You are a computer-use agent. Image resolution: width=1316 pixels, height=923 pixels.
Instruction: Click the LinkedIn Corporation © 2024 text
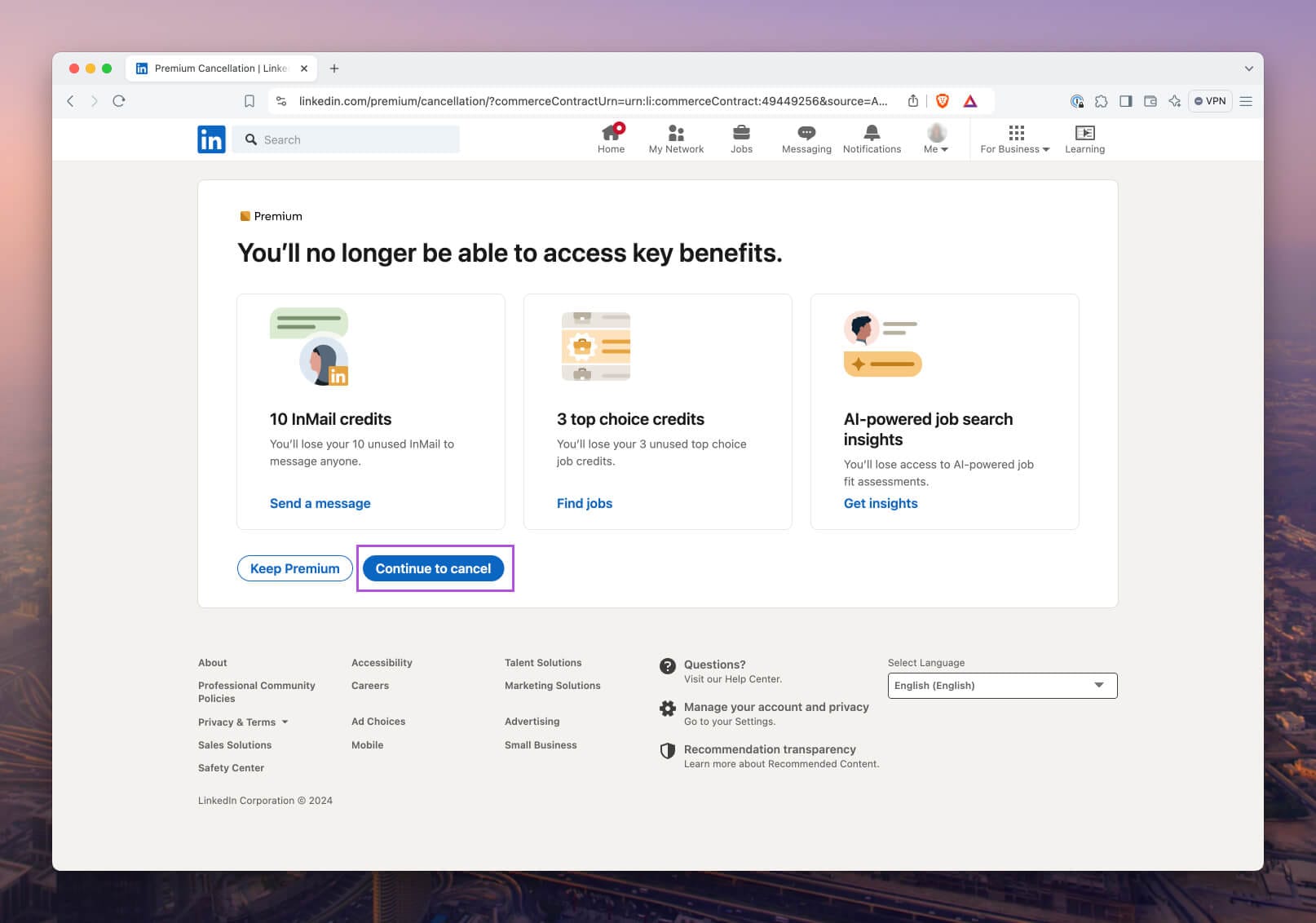point(265,801)
